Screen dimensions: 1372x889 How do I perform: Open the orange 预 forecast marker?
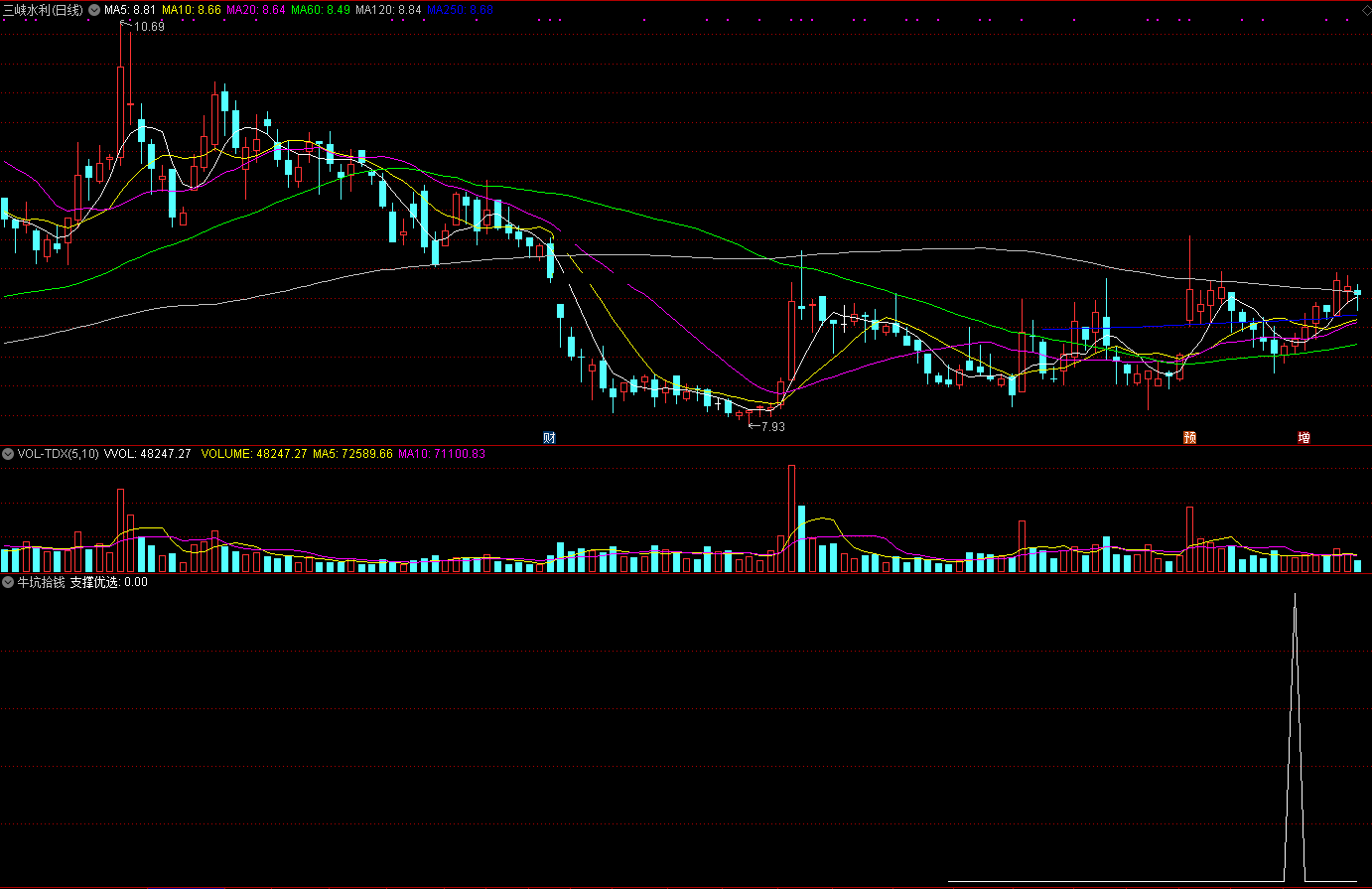pos(1189,437)
